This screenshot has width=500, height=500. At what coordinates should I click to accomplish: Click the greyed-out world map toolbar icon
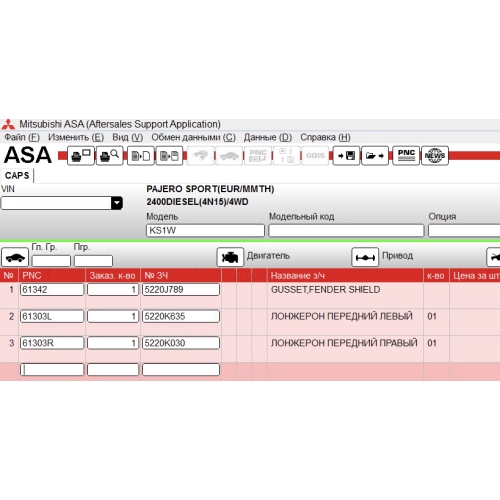click(200, 156)
